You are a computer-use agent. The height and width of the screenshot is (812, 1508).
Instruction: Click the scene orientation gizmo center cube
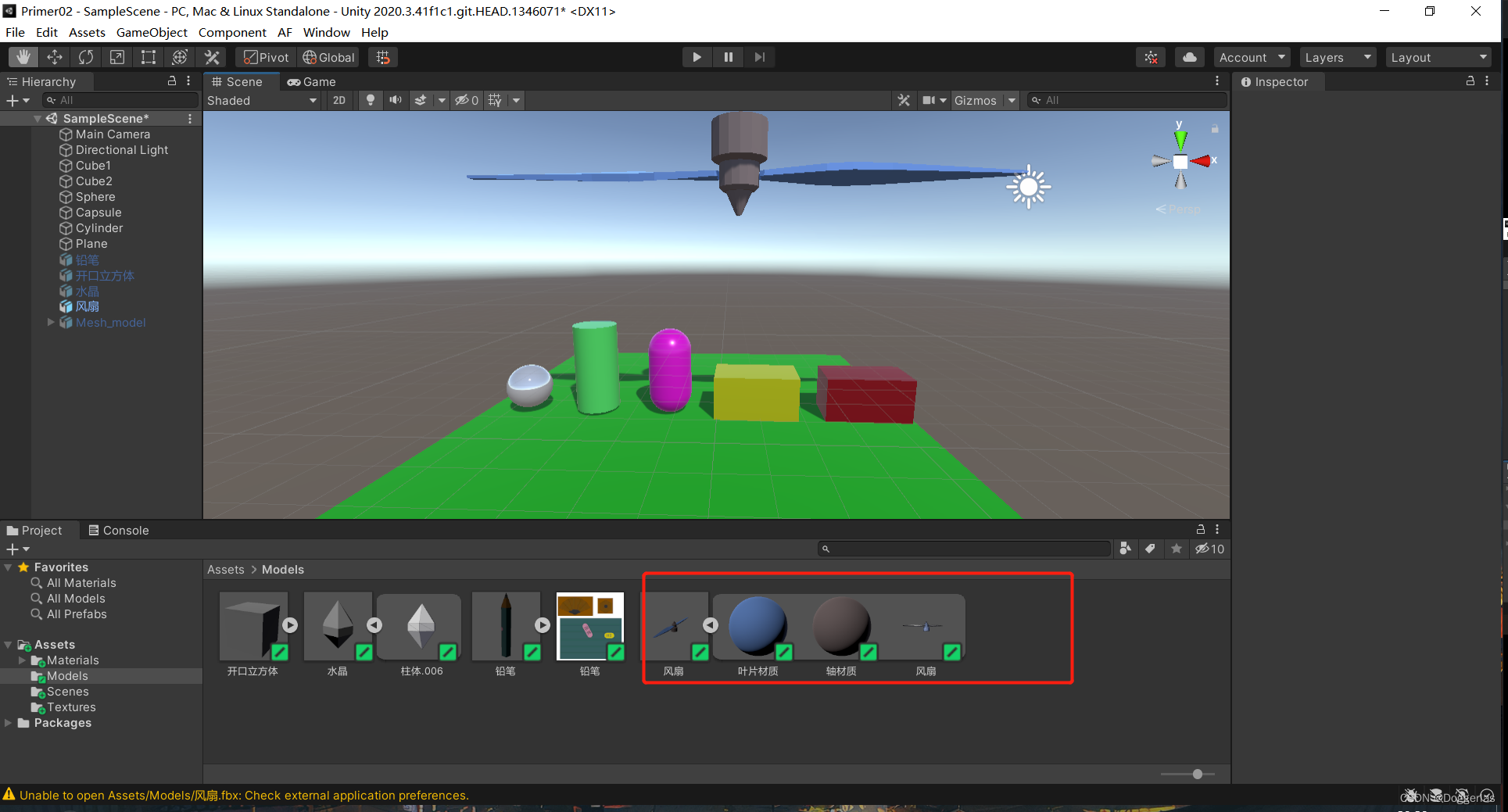[1180, 162]
